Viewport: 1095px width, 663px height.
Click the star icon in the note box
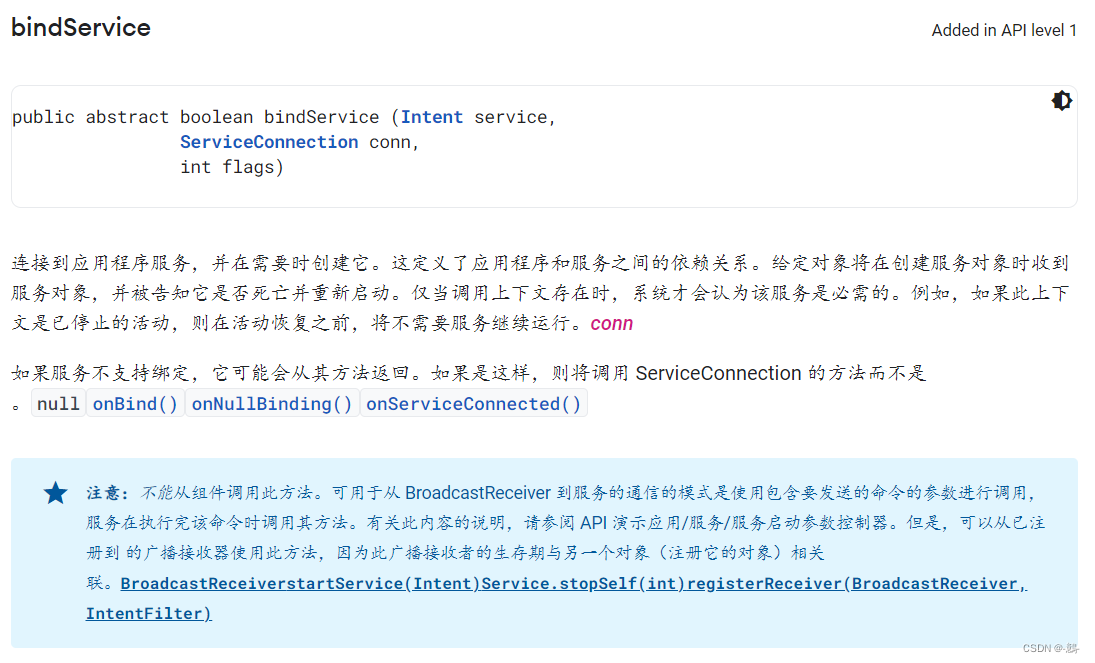pyautogui.click(x=55, y=493)
